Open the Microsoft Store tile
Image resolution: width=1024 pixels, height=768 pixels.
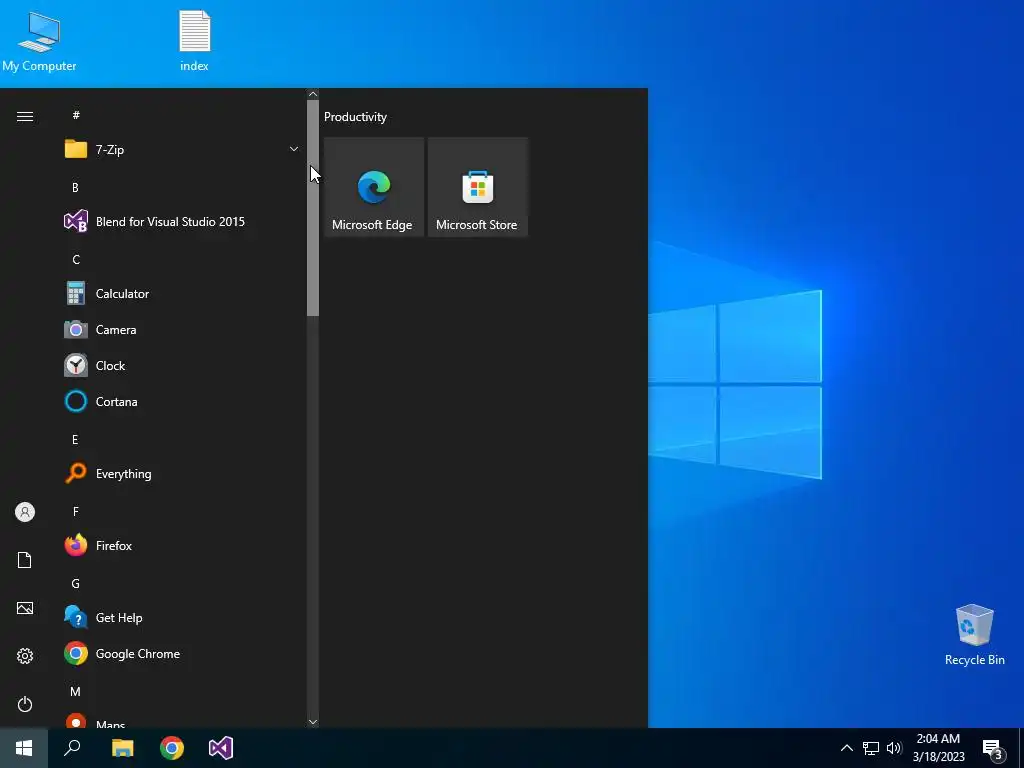tap(477, 187)
